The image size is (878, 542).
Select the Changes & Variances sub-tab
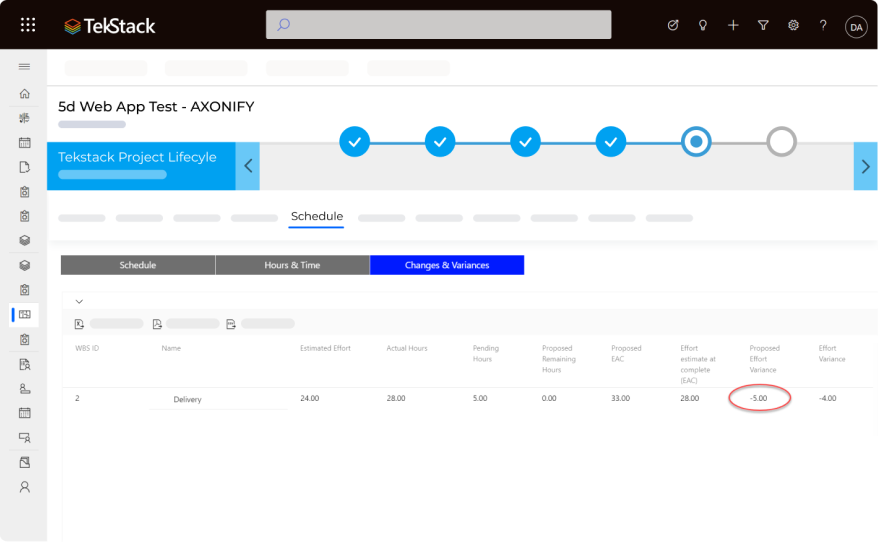coord(447,265)
